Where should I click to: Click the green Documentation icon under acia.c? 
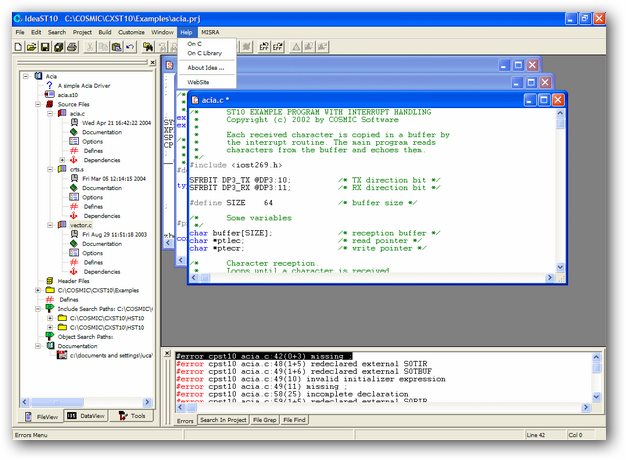click(x=74, y=131)
